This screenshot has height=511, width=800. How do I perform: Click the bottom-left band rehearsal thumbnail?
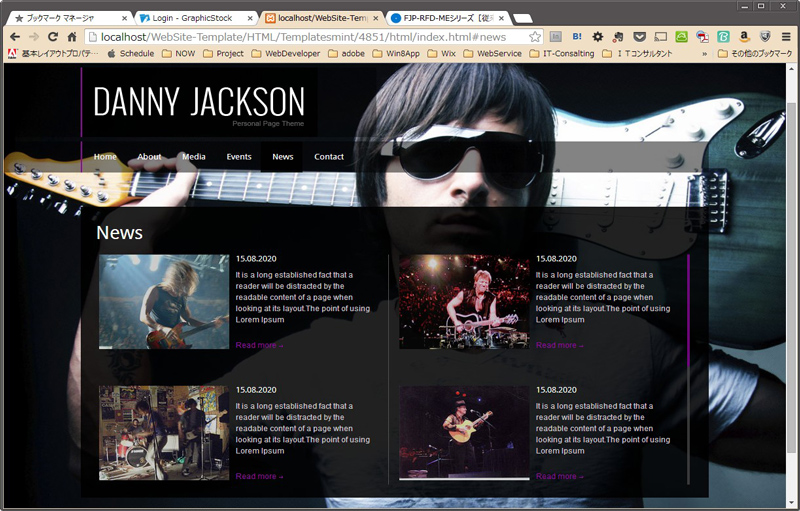pyautogui.click(x=164, y=433)
